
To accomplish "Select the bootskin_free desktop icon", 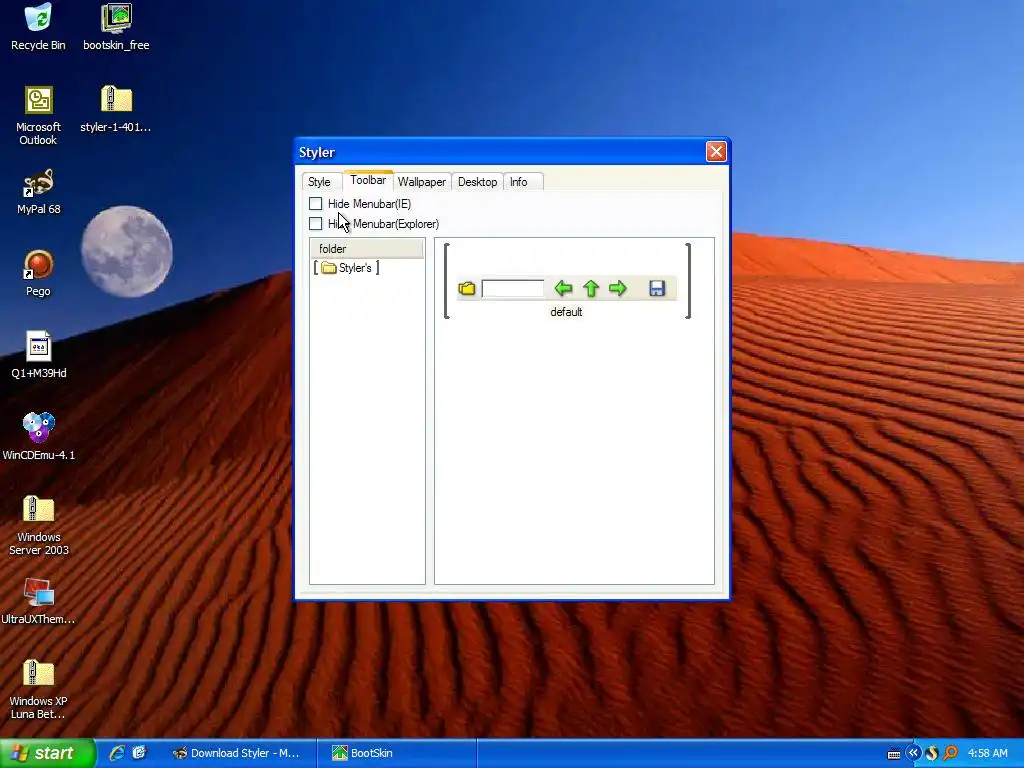I will point(116,27).
